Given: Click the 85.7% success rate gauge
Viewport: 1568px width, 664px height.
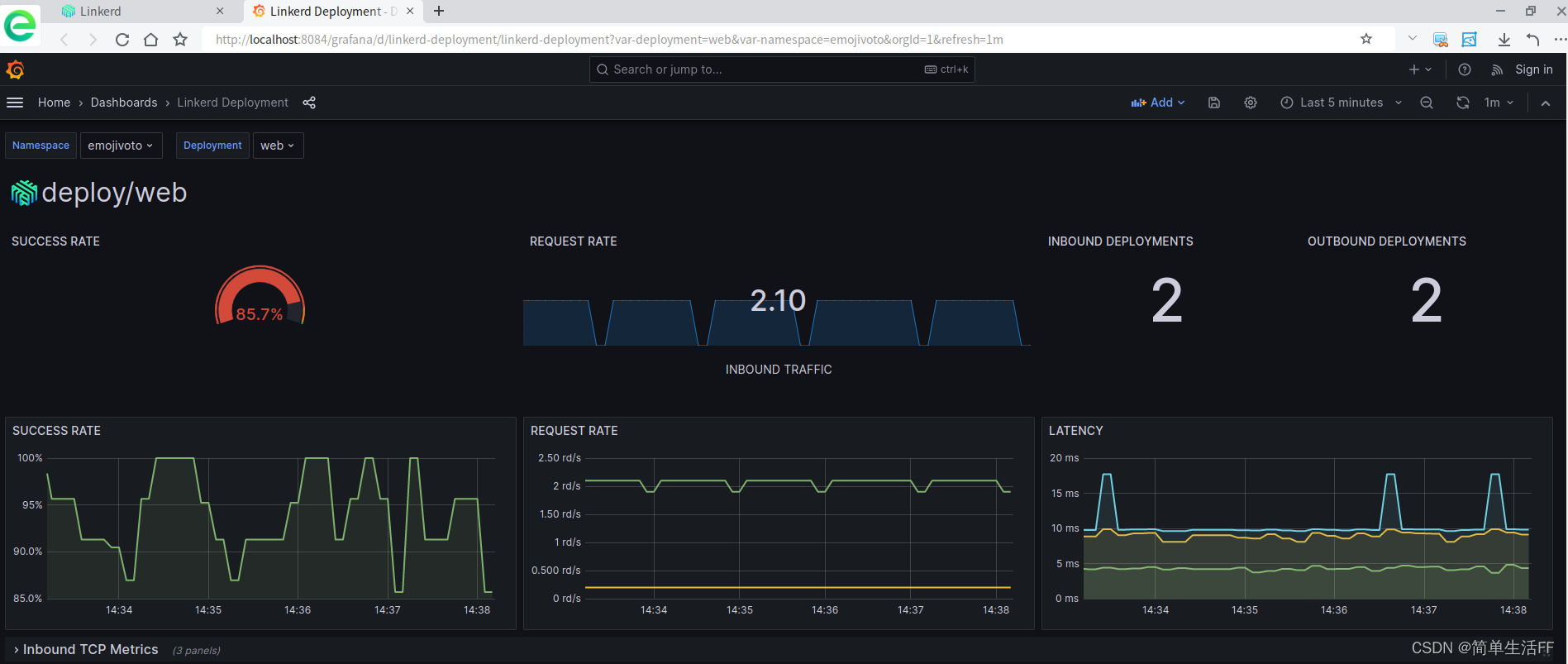Looking at the screenshot, I should 260,297.
